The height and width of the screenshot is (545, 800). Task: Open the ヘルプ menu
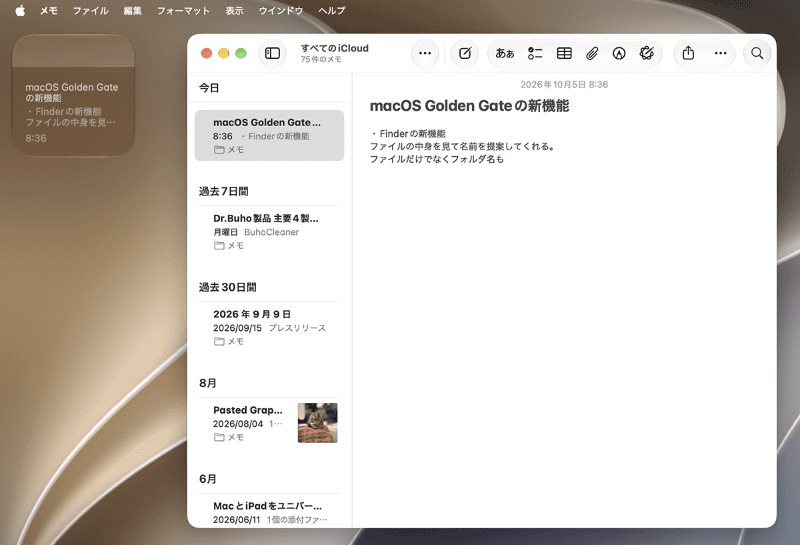coord(332,11)
